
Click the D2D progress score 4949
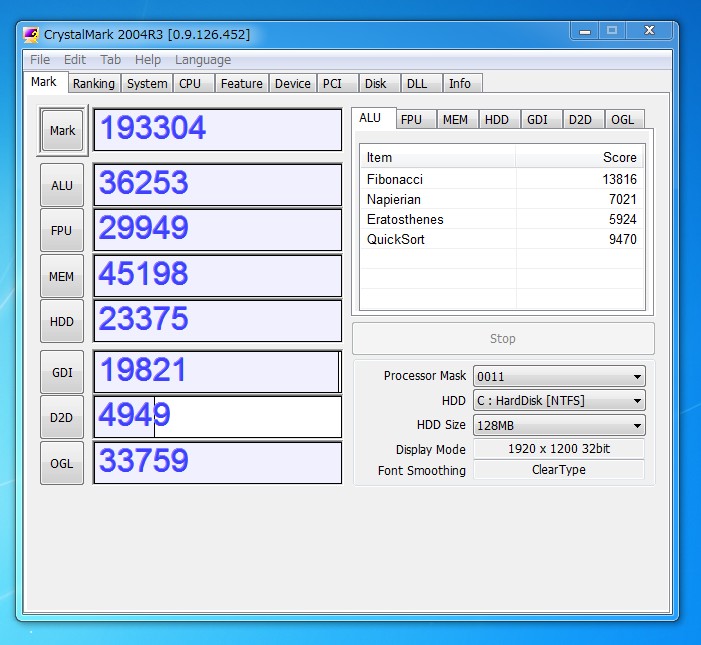(x=218, y=417)
